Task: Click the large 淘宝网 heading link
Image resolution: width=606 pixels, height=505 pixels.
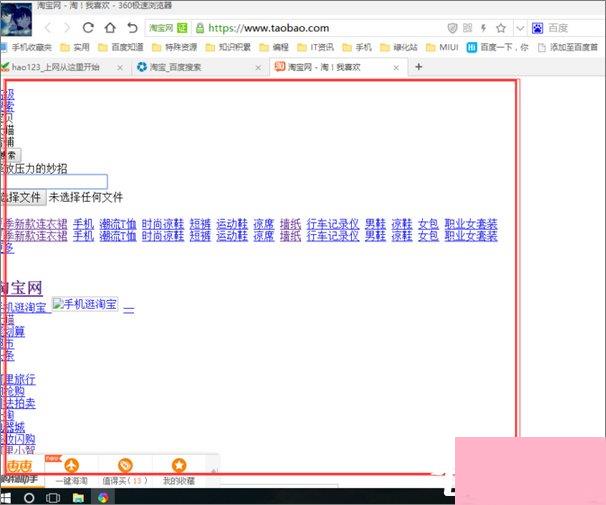Action: [x=22, y=288]
